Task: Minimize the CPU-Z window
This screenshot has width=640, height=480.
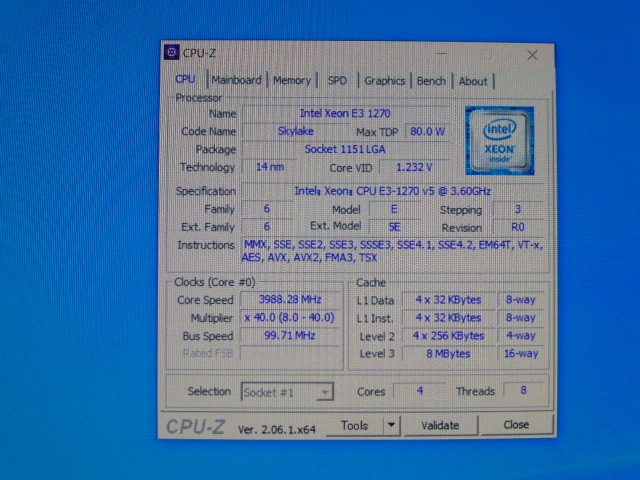Action: 441,54
